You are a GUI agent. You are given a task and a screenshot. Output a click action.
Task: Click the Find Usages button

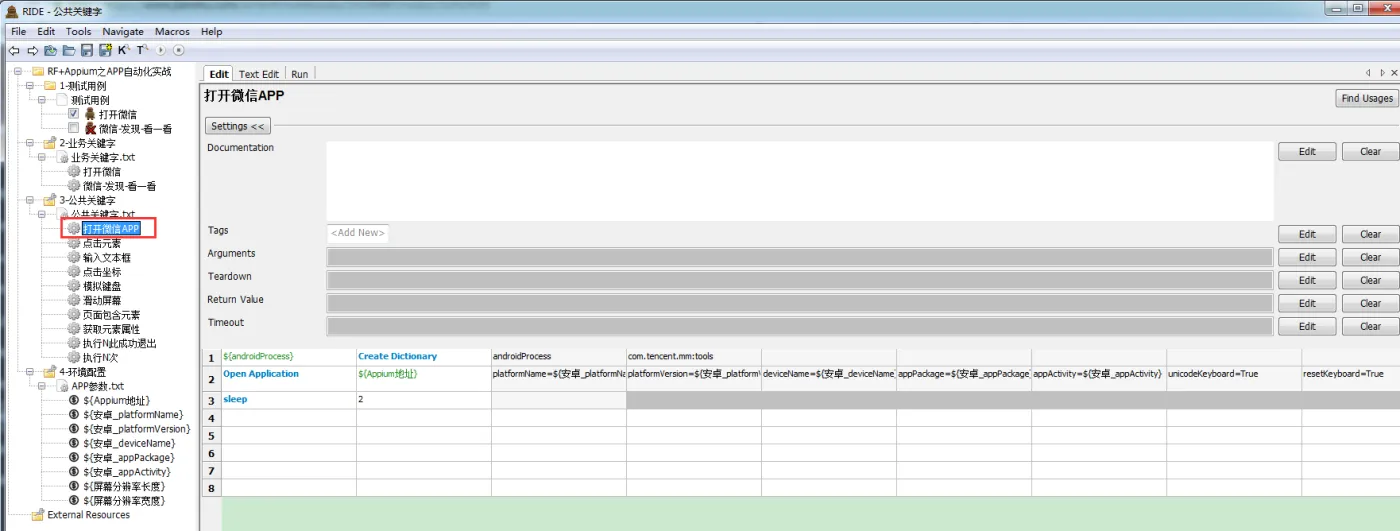click(1367, 98)
